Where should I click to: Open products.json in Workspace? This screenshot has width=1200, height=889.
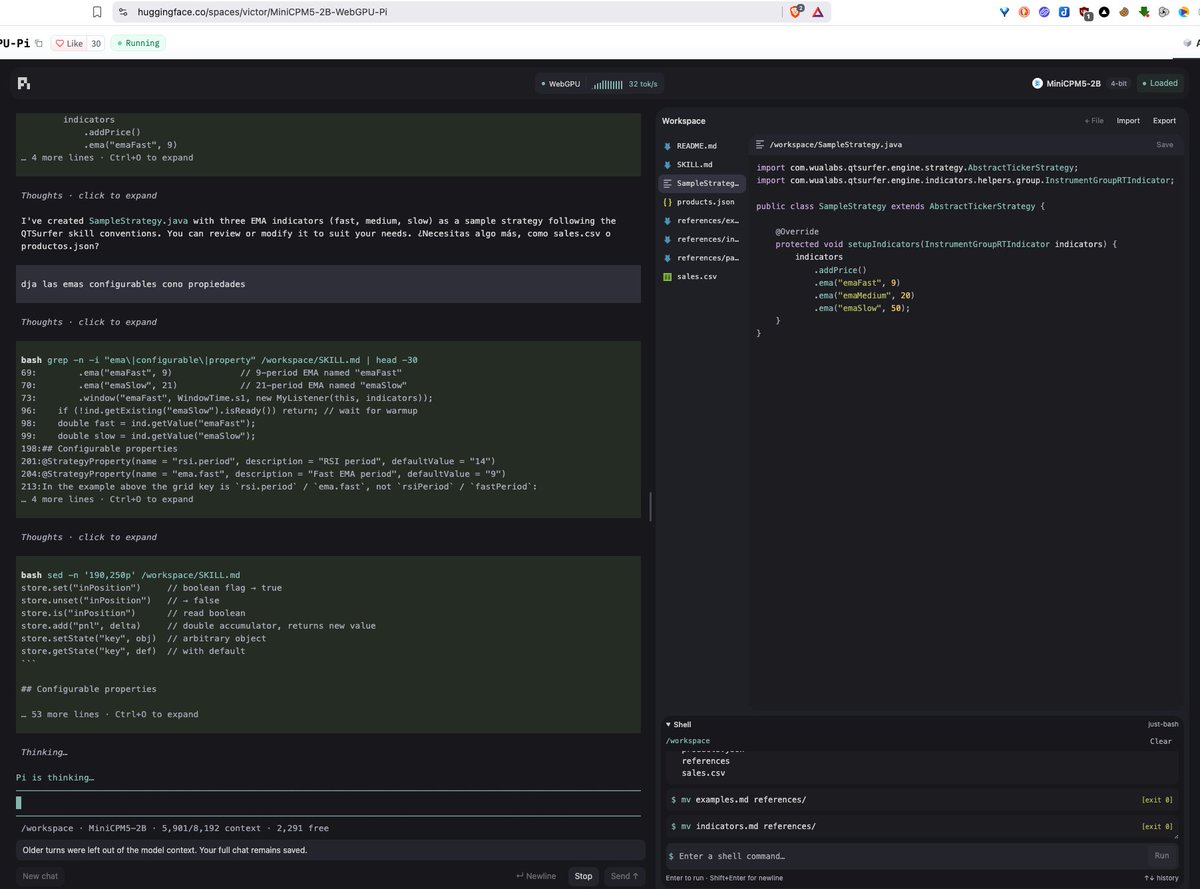(x=702, y=202)
